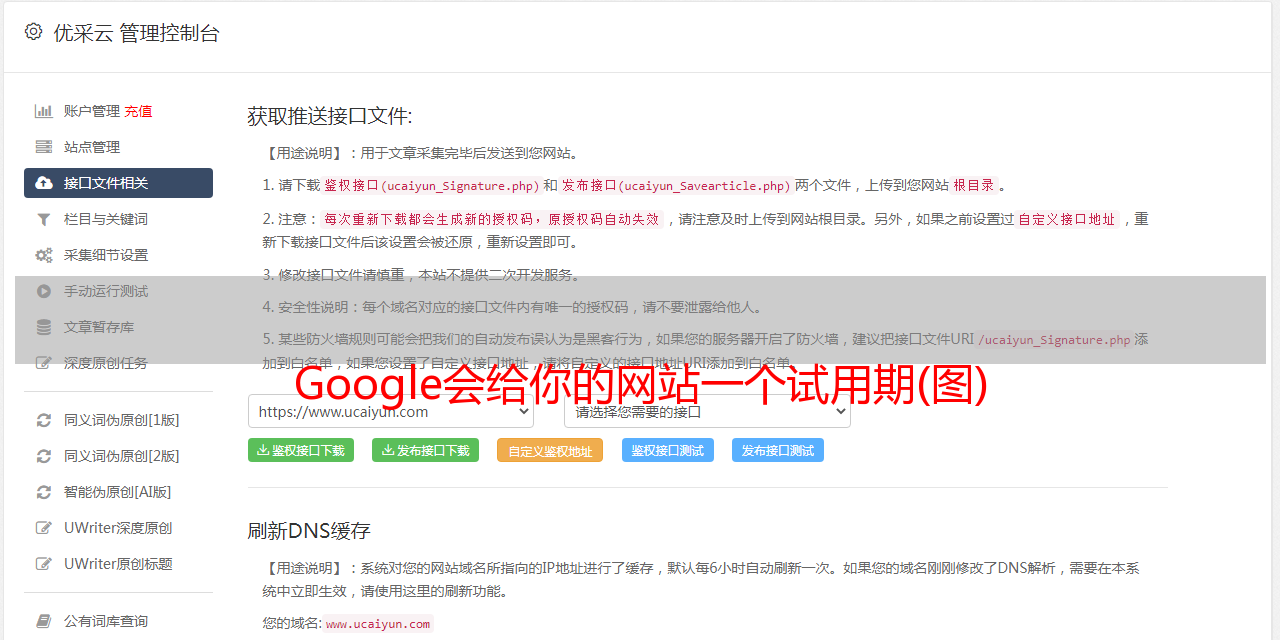
Task: Open 深度原创任务 using its edit icon
Action: [x=44, y=363]
